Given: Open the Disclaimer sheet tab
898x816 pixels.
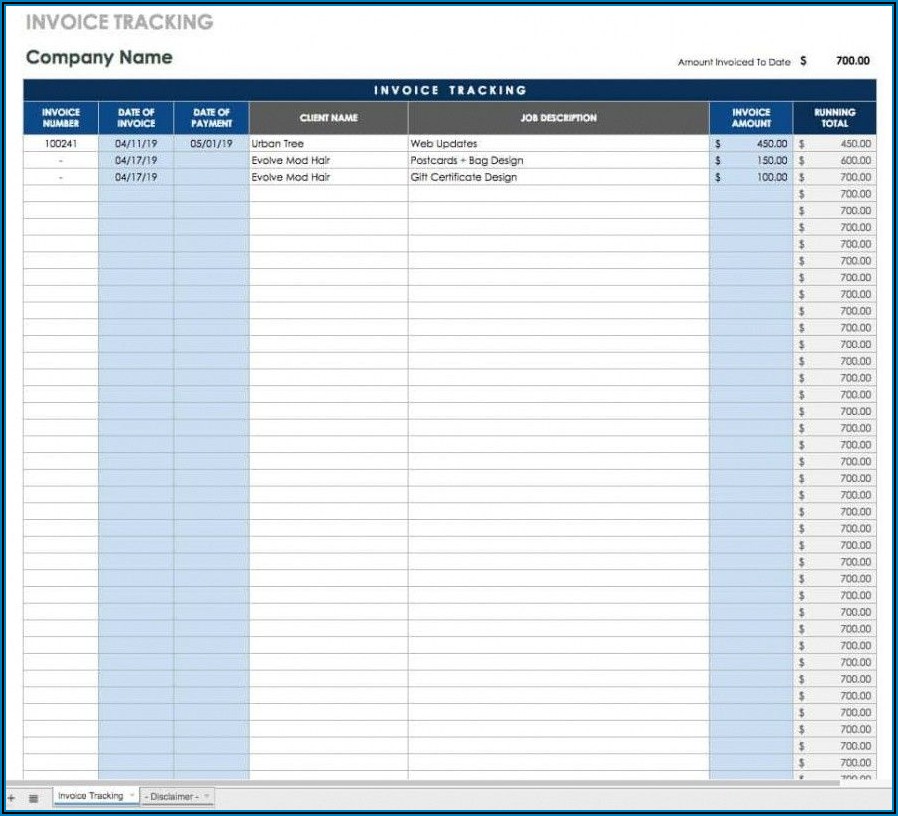Looking at the screenshot, I should pos(172,797).
